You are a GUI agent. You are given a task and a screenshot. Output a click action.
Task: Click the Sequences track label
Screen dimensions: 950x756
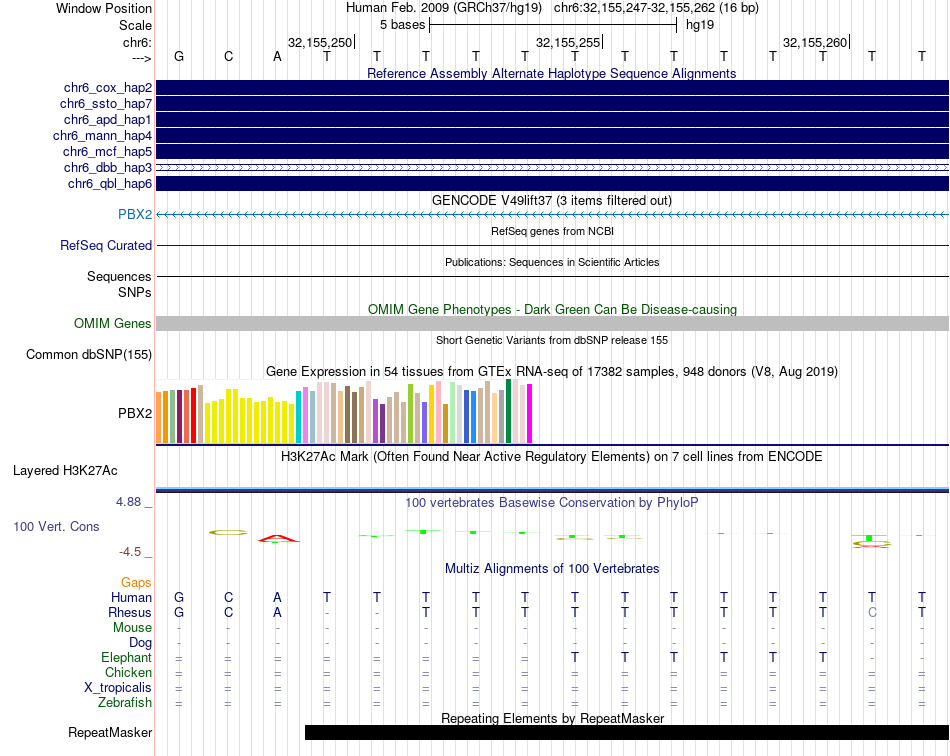[x=119, y=276]
